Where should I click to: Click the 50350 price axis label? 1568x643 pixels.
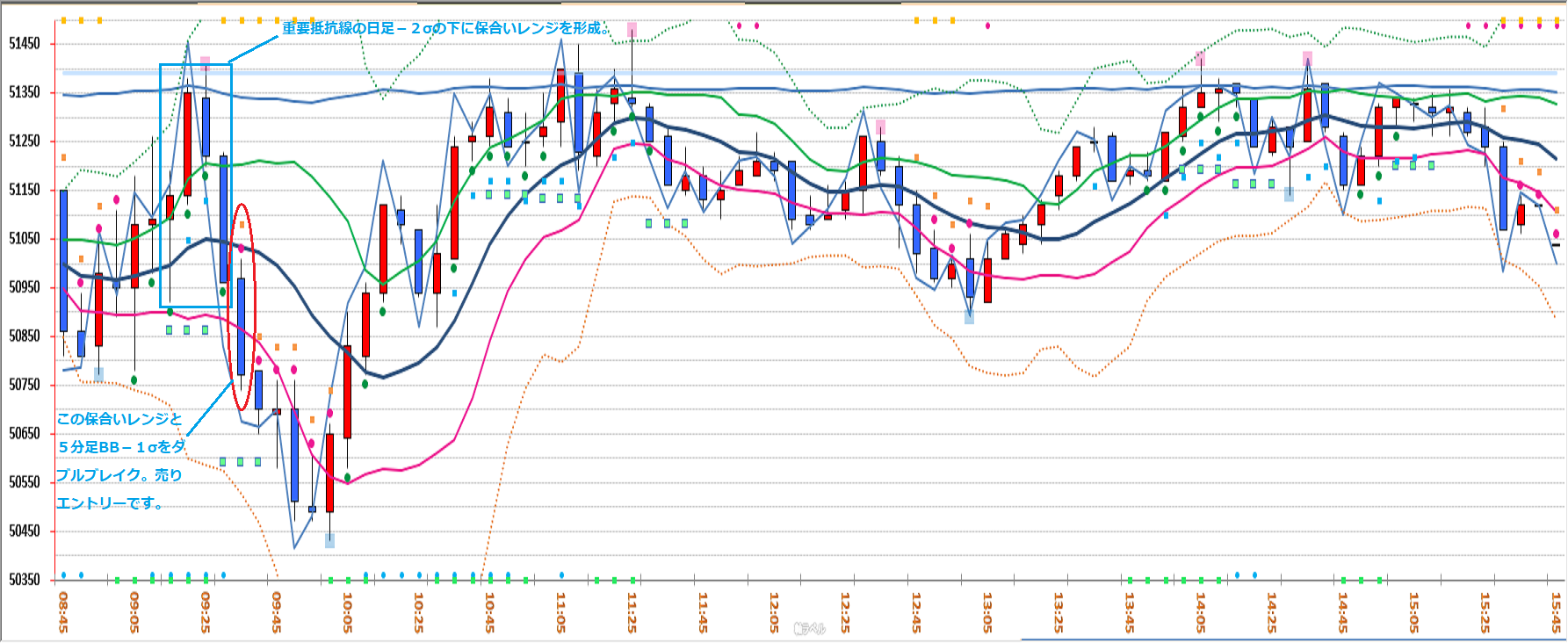pos(25,579)
